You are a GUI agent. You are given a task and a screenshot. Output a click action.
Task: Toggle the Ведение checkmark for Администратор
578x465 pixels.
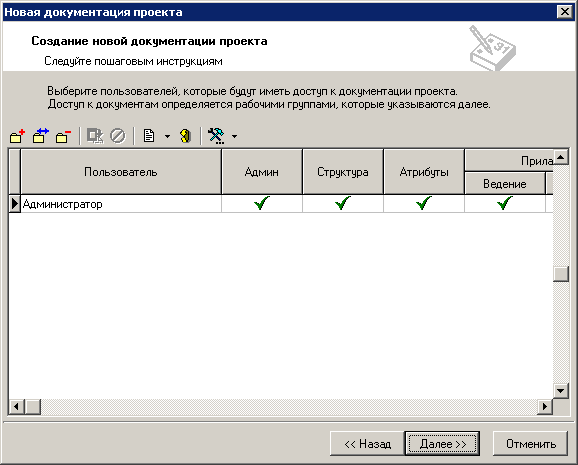coord(505,203)
